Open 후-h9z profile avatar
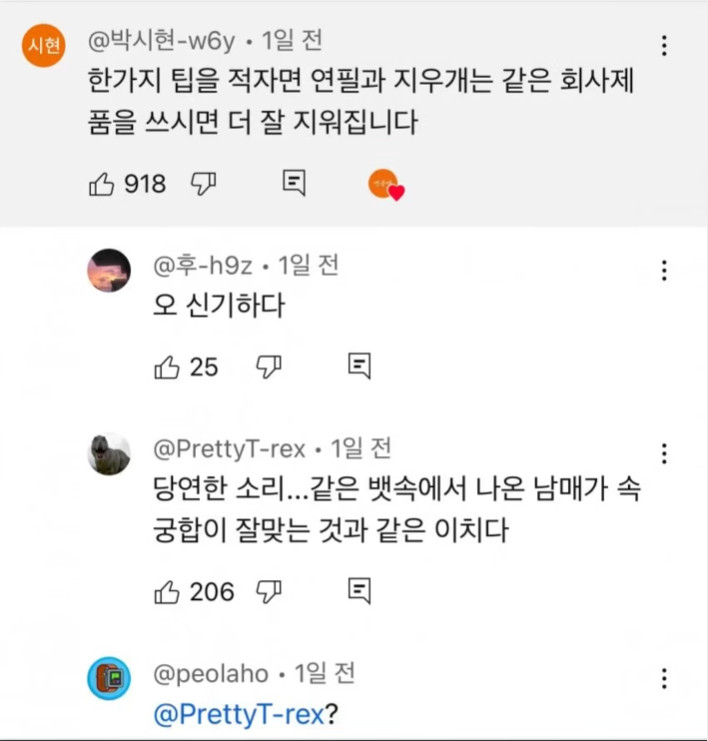Viewport: 708px width, 741px height. click(109, 270)
